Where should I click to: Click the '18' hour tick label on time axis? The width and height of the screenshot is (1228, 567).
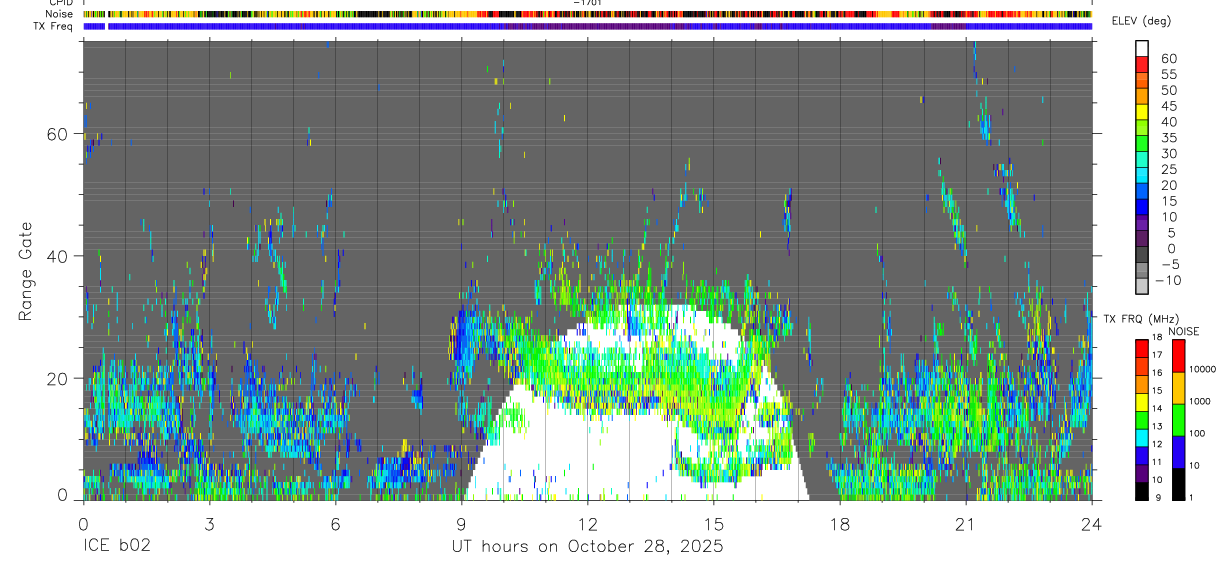pos(839,523)
